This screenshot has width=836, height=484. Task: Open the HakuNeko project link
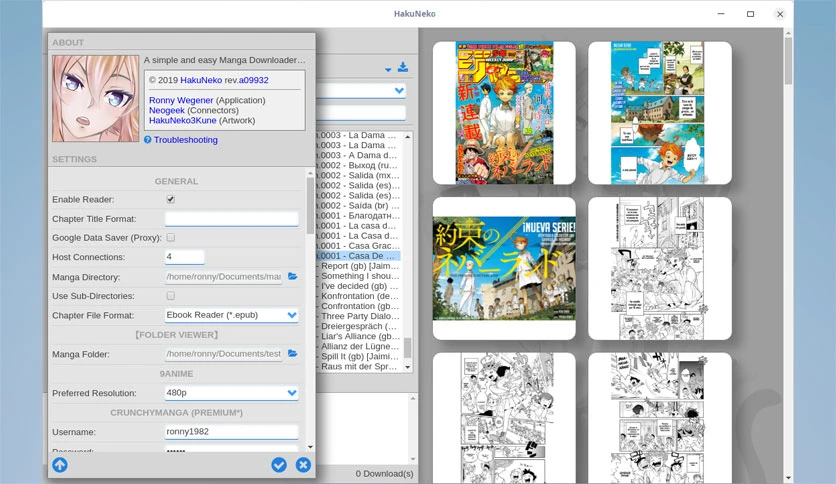click(x=201, y=80)
